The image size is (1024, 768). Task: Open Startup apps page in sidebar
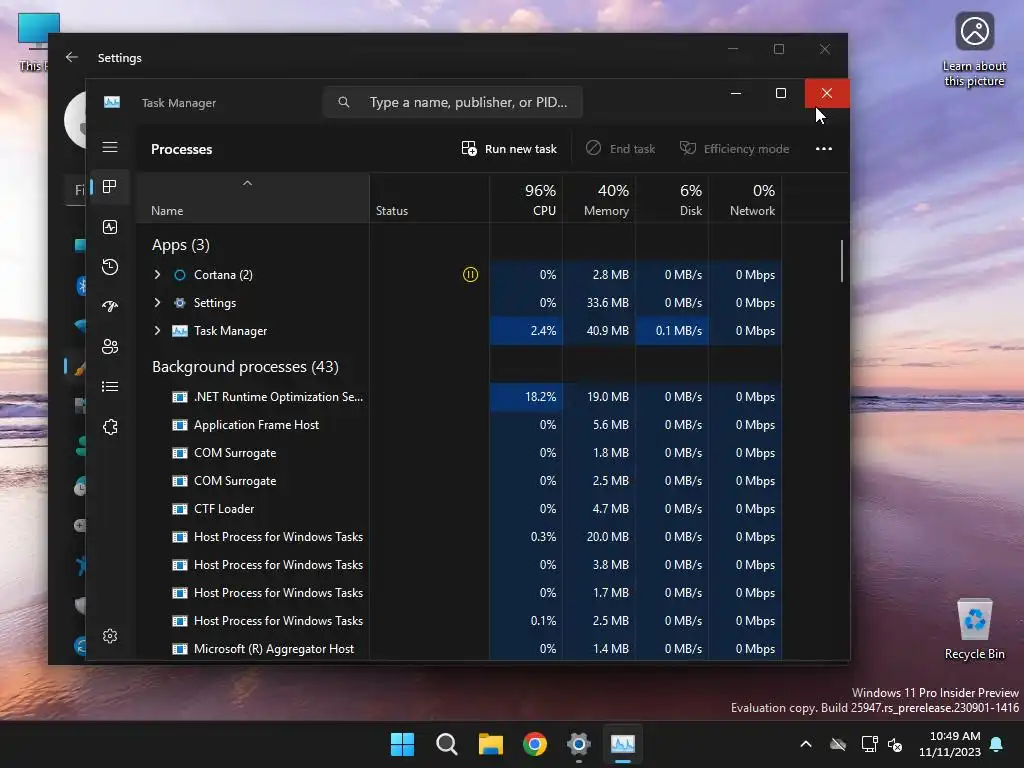[x=110, y=306]
